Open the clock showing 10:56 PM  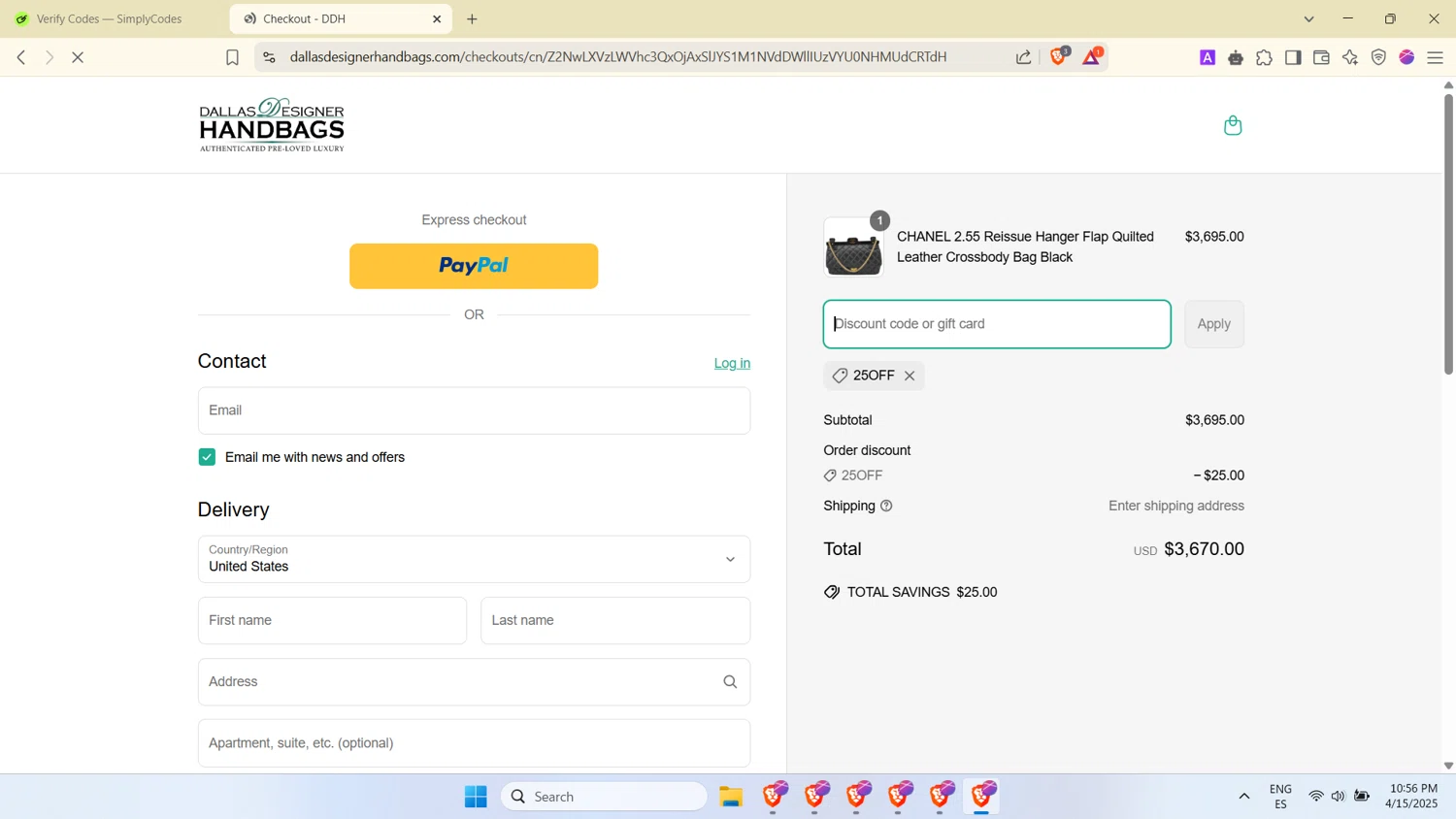(x=1413, y=796)
